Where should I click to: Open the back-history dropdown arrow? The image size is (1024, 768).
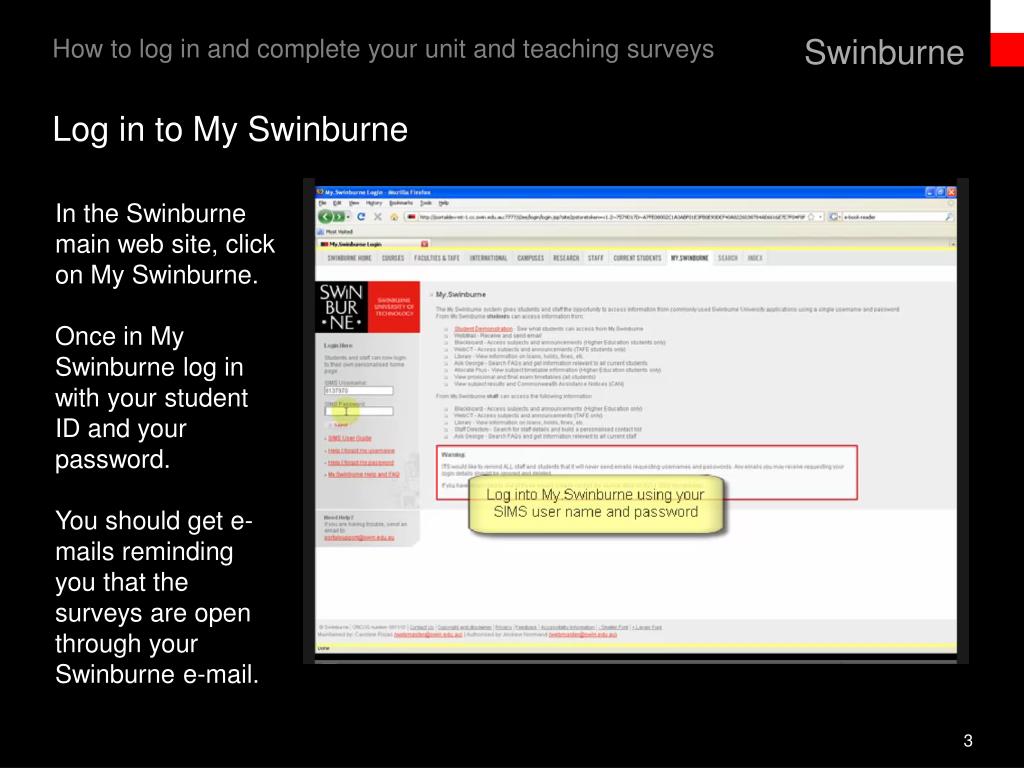point(349,217)
